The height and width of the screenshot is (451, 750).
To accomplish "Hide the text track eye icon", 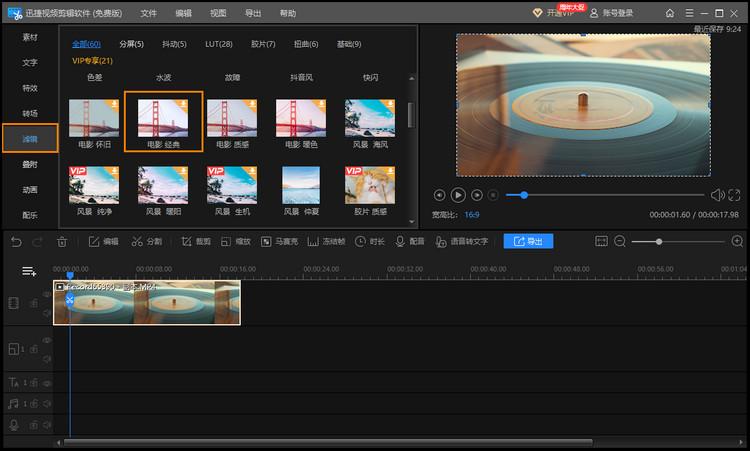I will 47,383.
